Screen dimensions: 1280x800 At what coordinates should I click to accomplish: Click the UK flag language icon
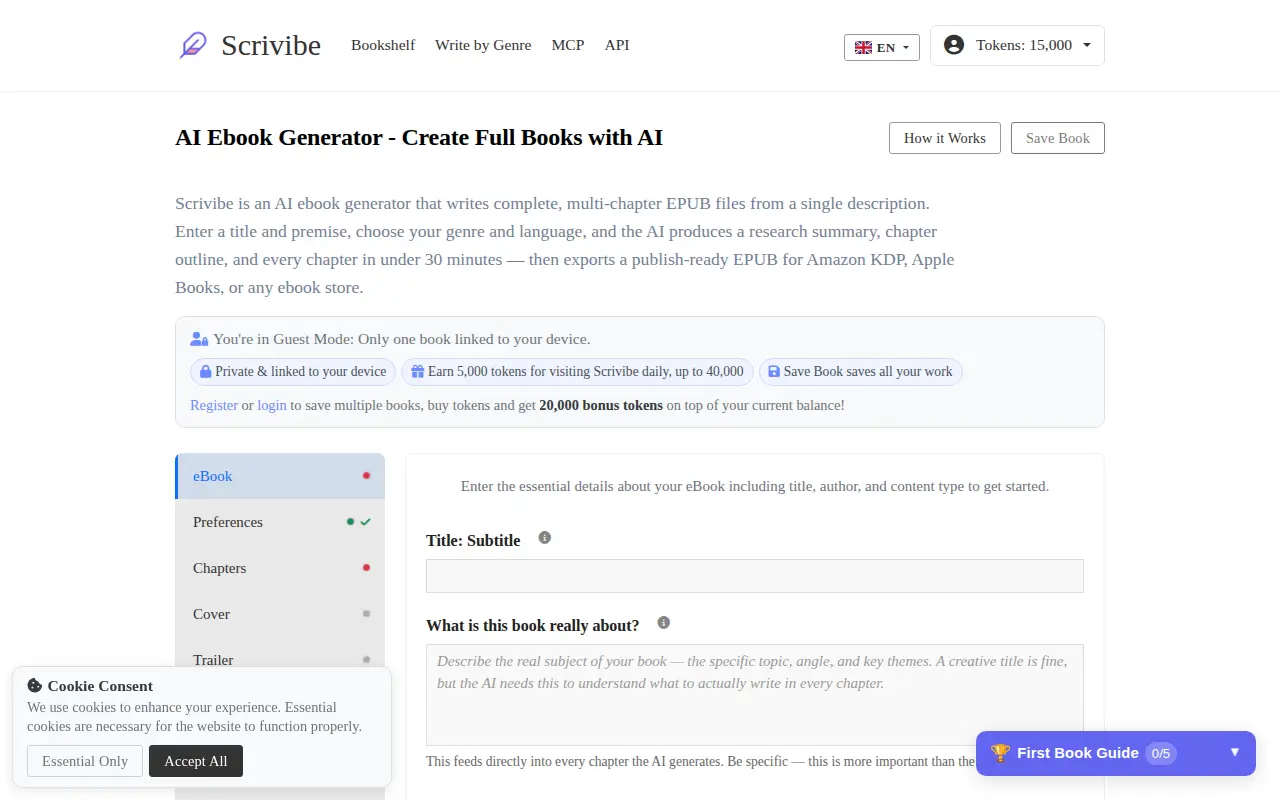point(863,47)
